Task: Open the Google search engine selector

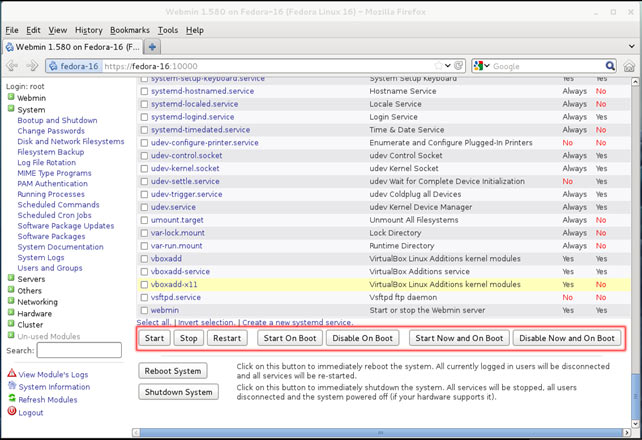Action: (x=482, y=66)
